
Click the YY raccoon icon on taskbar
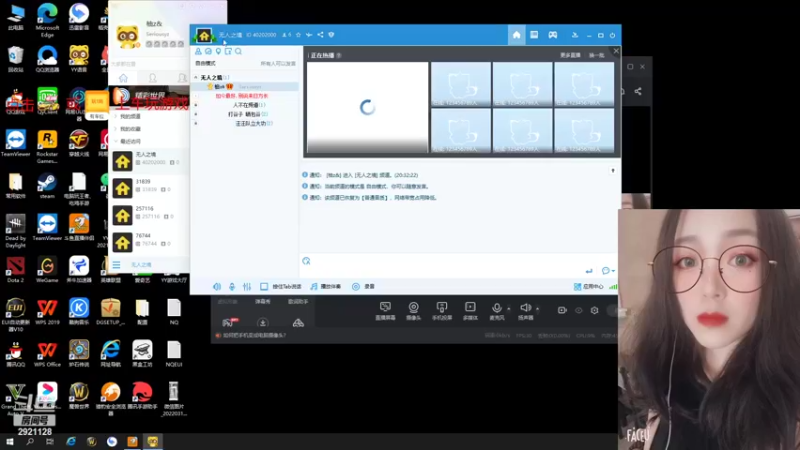tap(153, 442)
